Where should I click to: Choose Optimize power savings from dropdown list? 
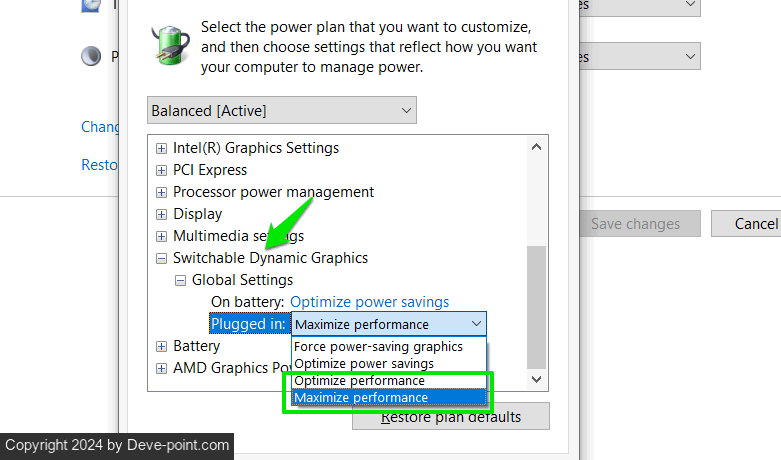(x=364, y=364)
